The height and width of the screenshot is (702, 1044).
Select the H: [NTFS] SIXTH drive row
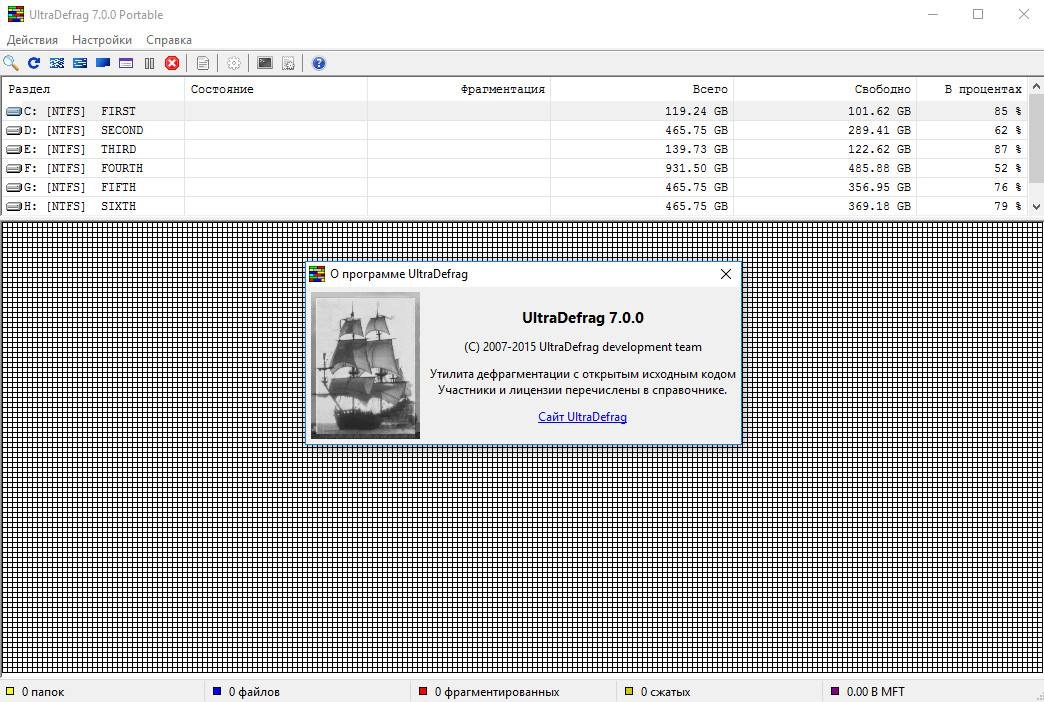515,206
